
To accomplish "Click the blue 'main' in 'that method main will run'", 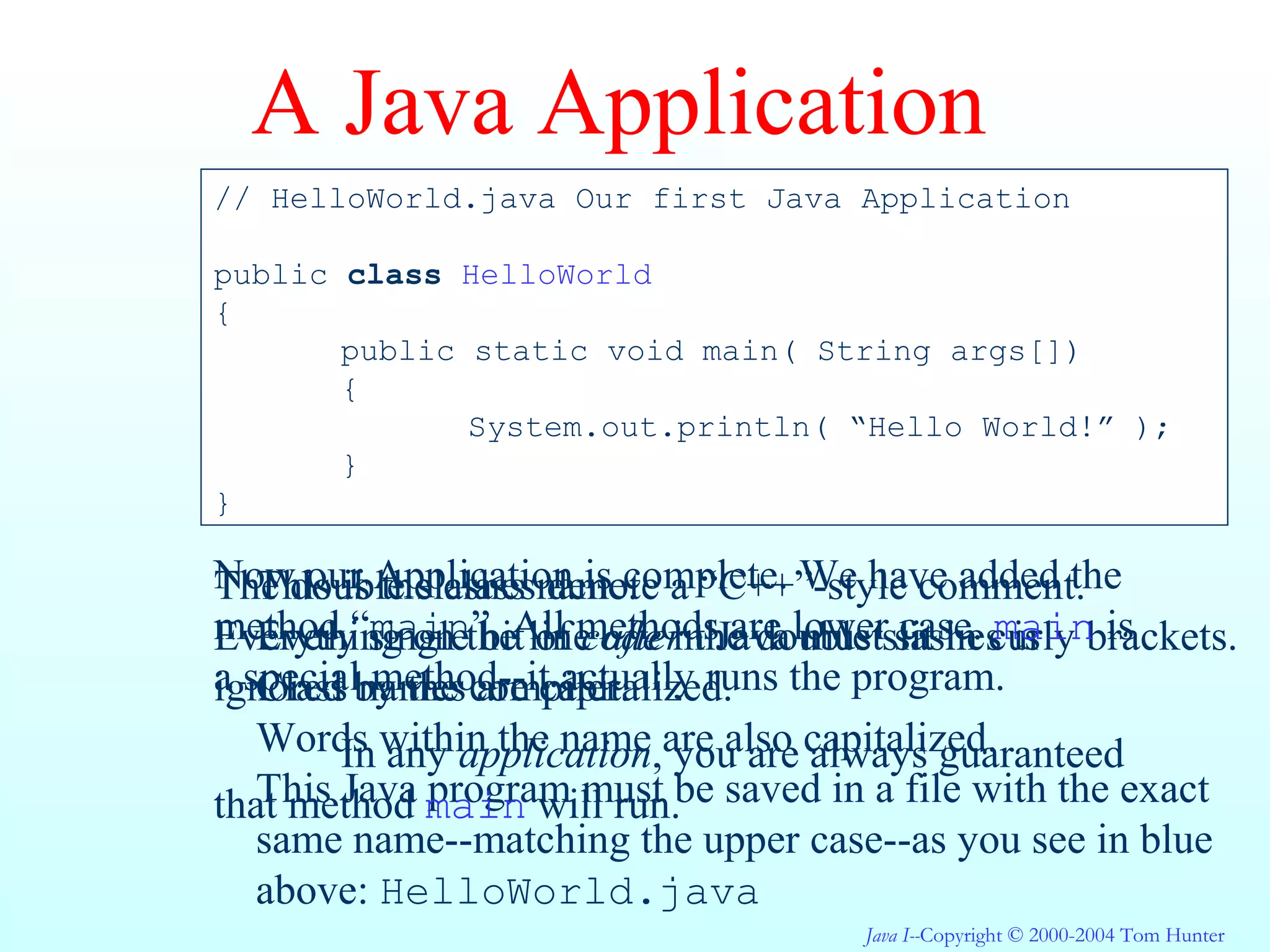I will point(475,807).
